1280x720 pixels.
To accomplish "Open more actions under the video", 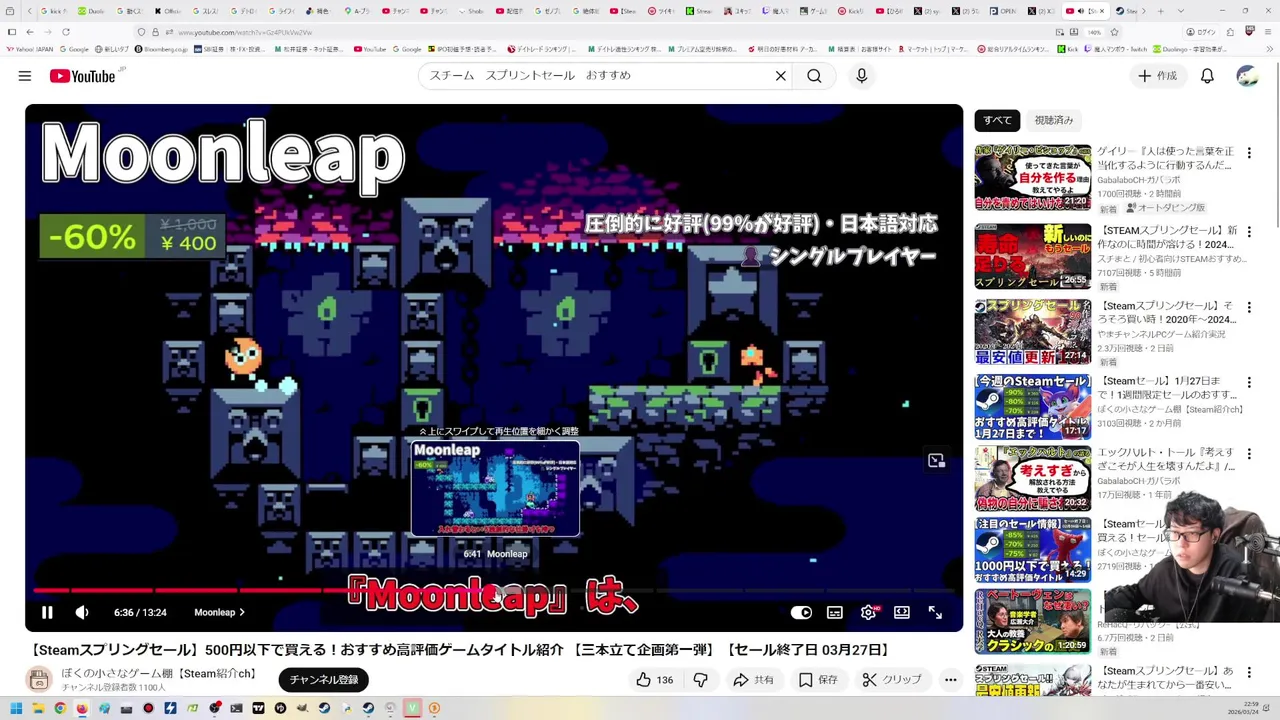I will pos(950,680).
